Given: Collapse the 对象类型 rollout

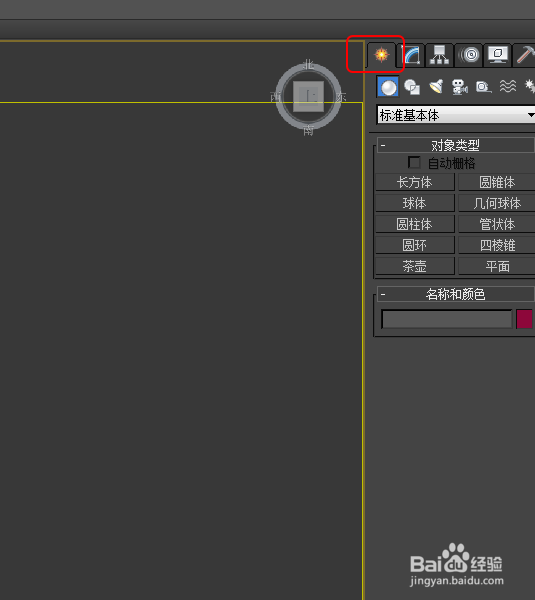Looking at the screenshot, I should [455, 145].
